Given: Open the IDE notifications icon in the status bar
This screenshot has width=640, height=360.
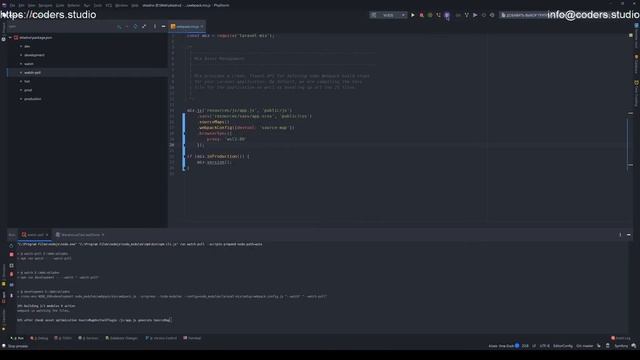Looking at the screenshot, I should 634,346.
